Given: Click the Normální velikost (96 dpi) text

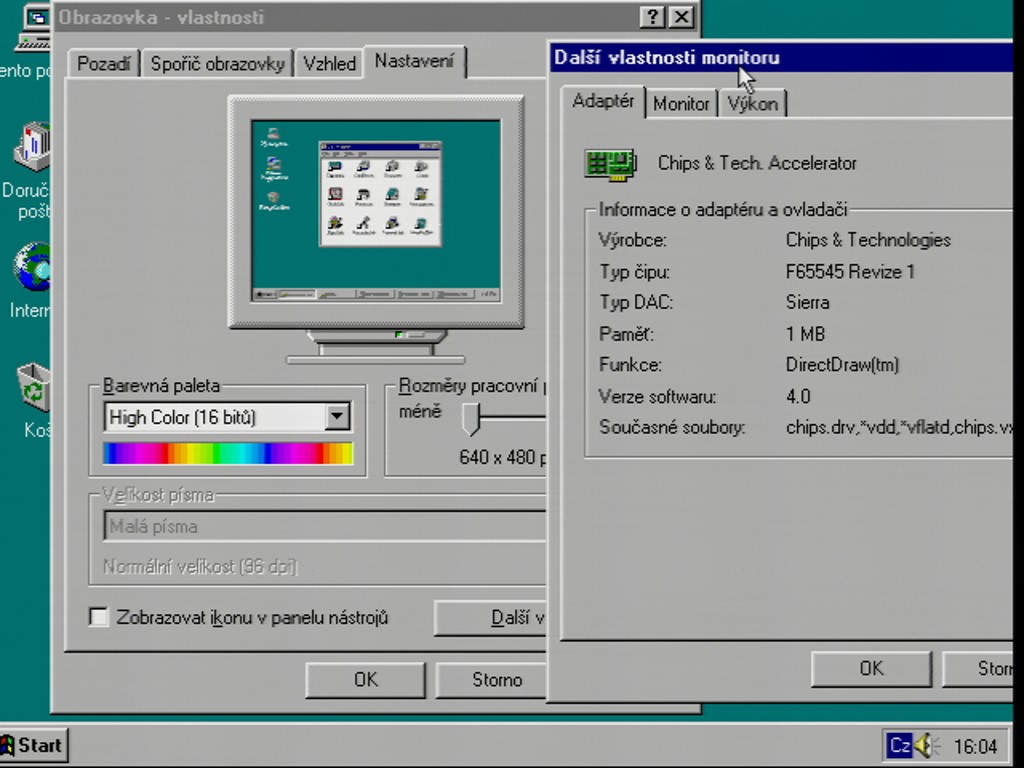Looking at the screenshot, I should (200, 566).
